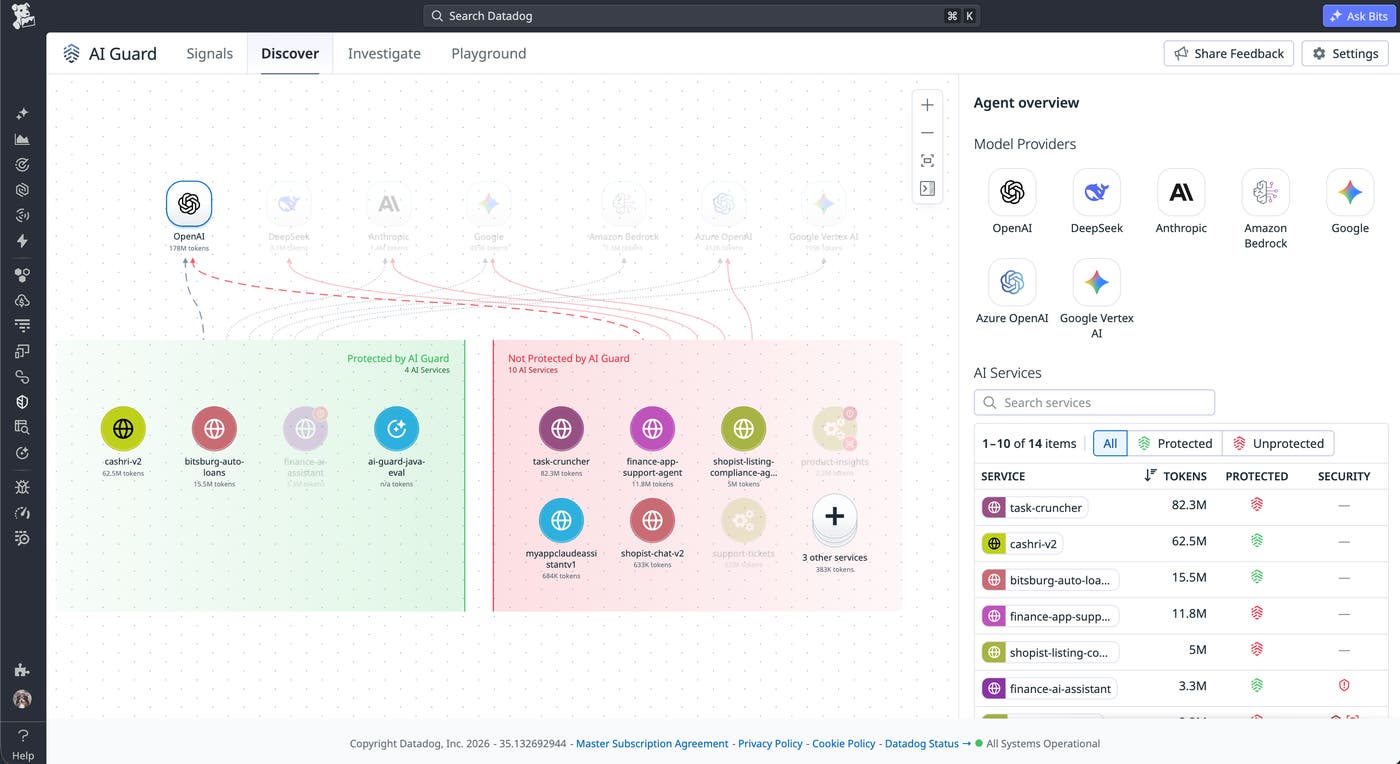Click the fit-to-screen map control

(x=927, y=160)
